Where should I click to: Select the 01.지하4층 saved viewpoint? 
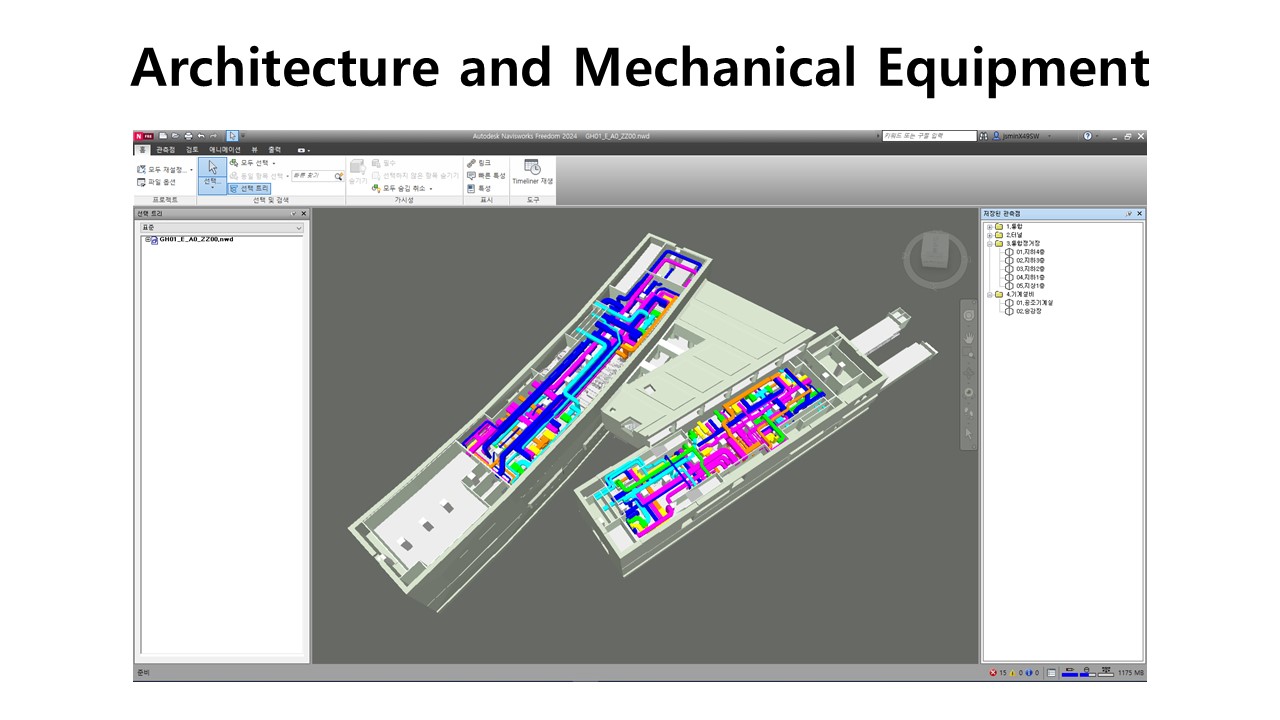pyautogui.click(x=1029, y=252)
